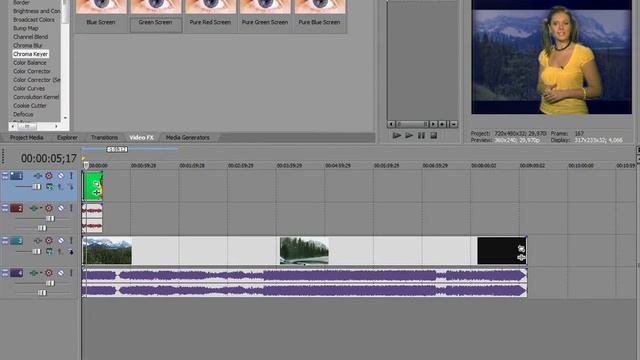Image resolution: width=640 pixels, height=360 pixels.
Task: Stop trimmer playback
Action: click(x=433, y=136)
